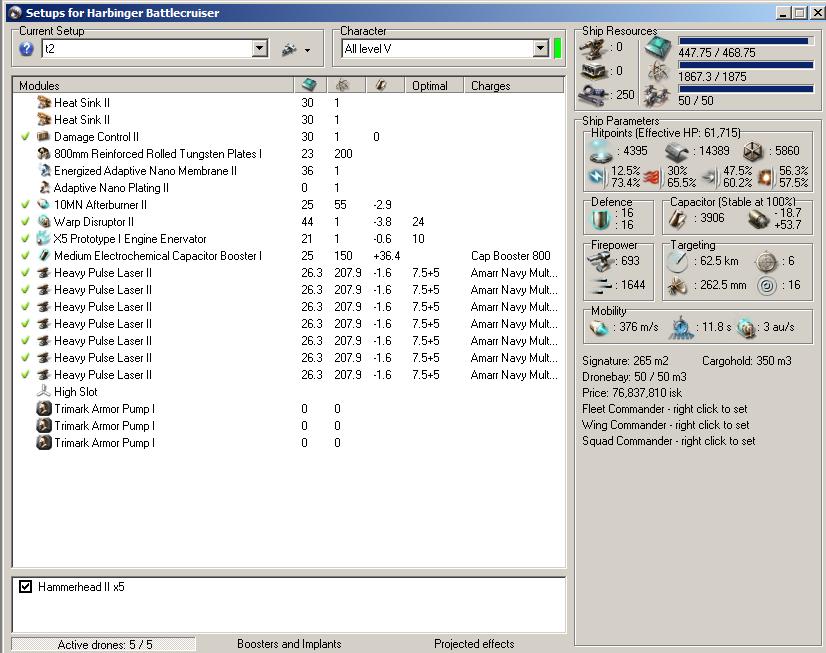Open the wrench tool dropdown arrow
Screen dimensions: 826x653
pyautogui.click(x=307, y=50)
